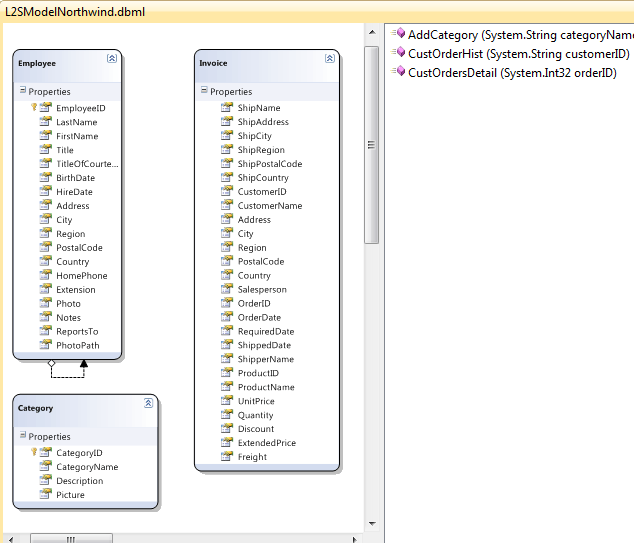Click the horizontal scrollbar left arrow
The width and height of the screenshot is (634, 543).
point(11,539)
